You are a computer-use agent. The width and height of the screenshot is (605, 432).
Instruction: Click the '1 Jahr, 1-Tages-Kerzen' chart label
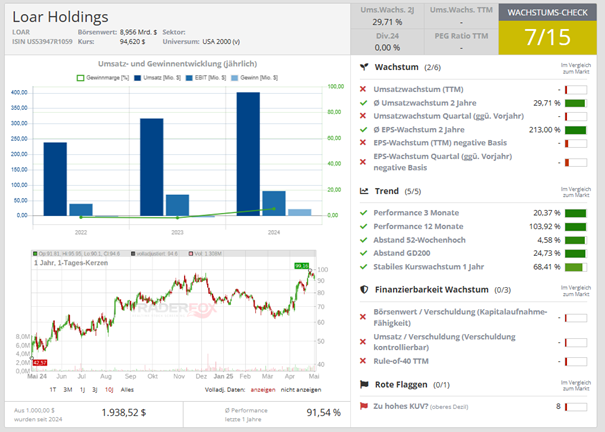pos(71,263)
